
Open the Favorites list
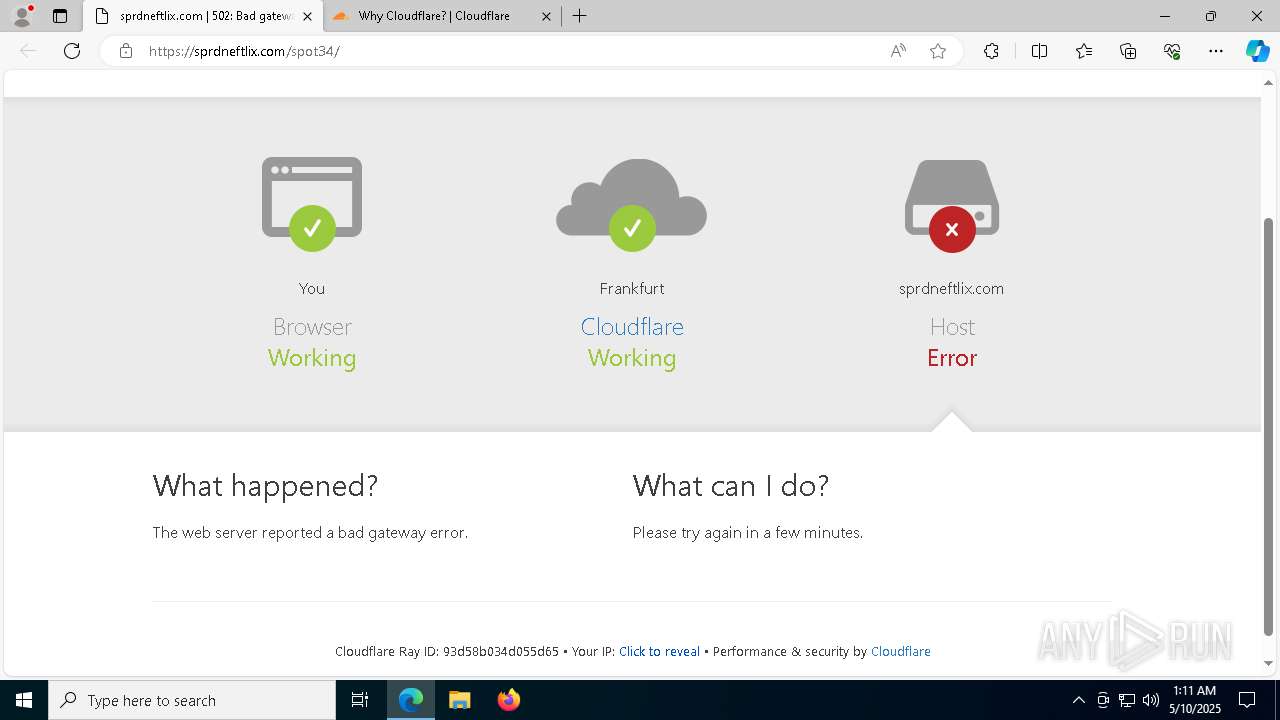tap(1084, 51)
